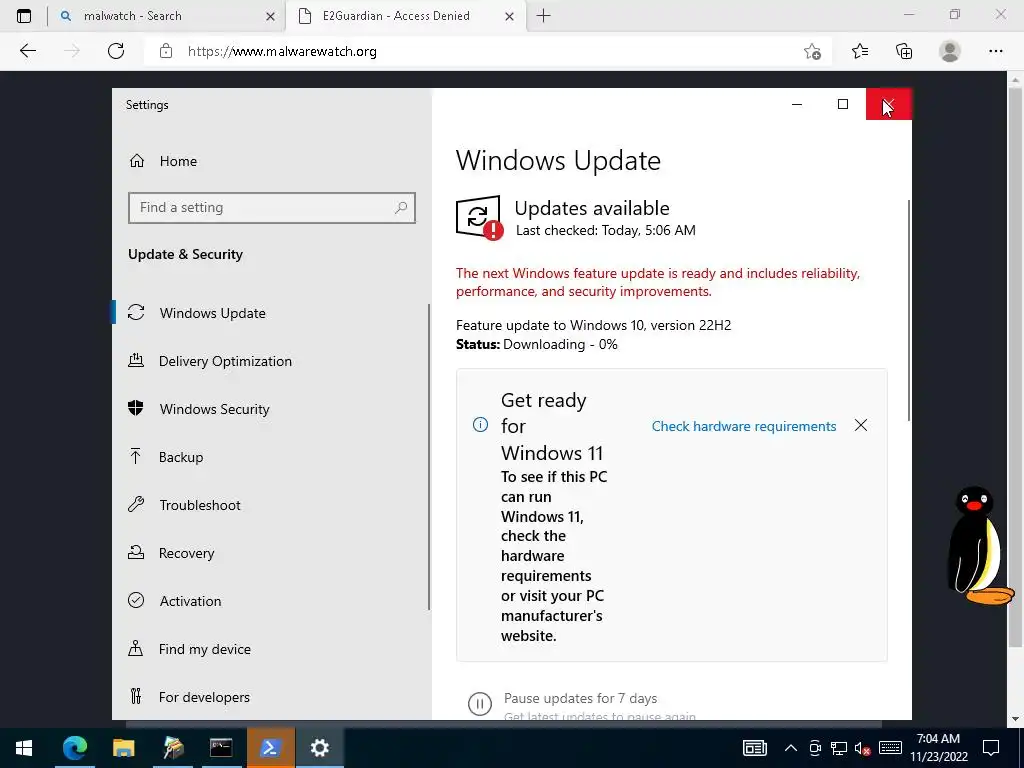Click the search magnifier in Find a setting
The width and height of the screenshot is (1024, 768).
point(401,208)
